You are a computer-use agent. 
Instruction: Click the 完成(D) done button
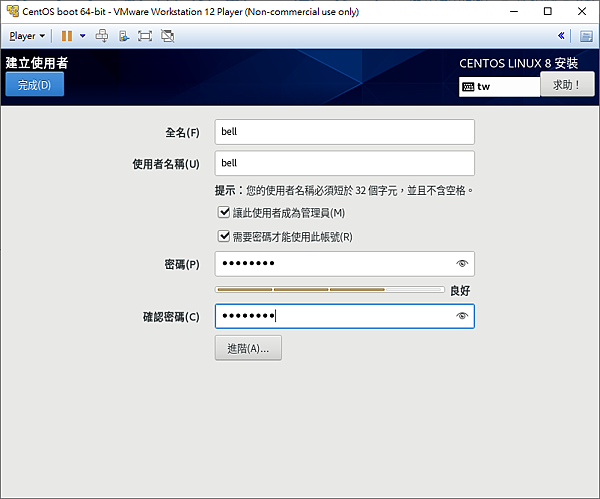tap(34, 85)
